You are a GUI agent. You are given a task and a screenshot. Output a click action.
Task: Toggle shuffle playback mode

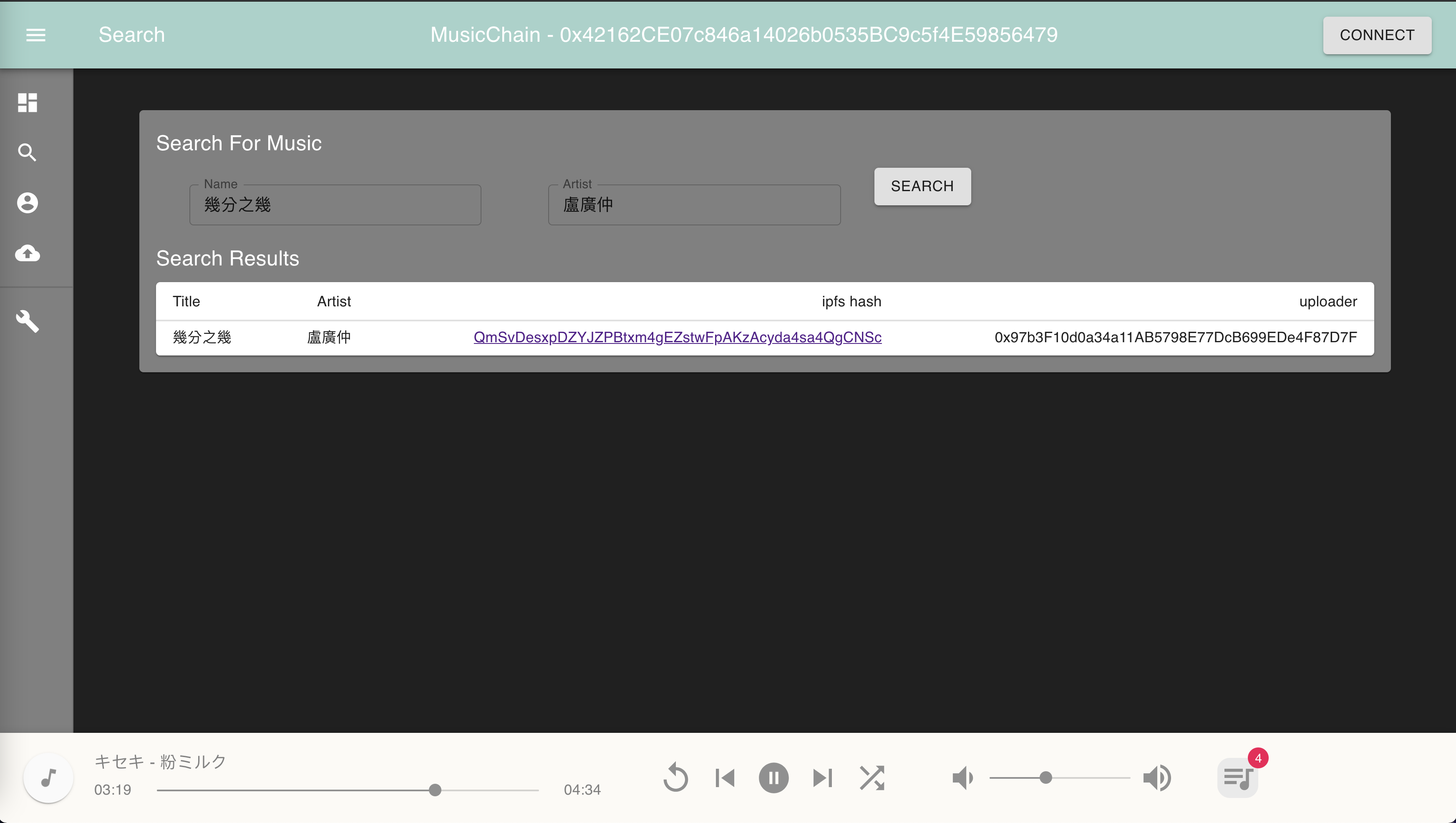(x=872, y=778)
